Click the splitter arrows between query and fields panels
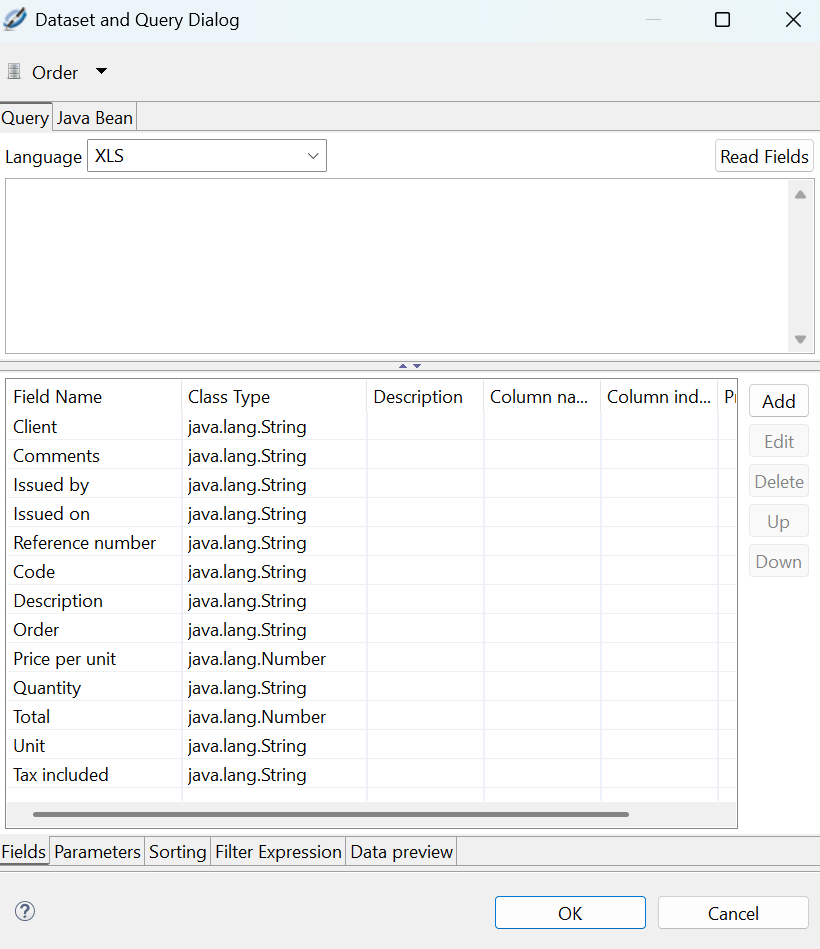This screenshot has height=949, width=820. [x=409, y=366]
